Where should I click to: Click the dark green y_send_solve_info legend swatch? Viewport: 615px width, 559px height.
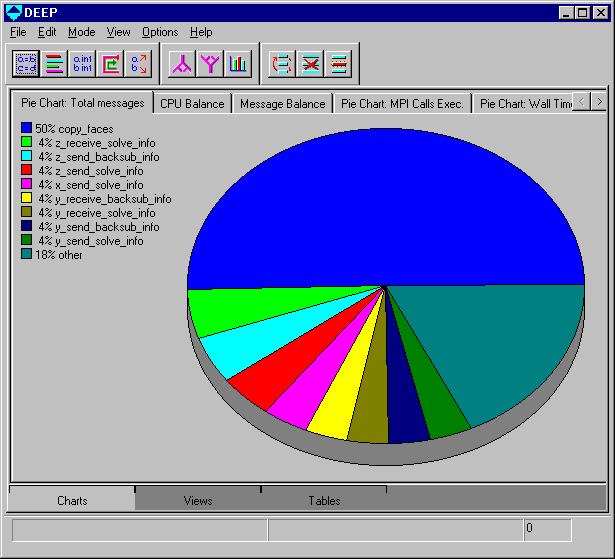coord(26,240)
